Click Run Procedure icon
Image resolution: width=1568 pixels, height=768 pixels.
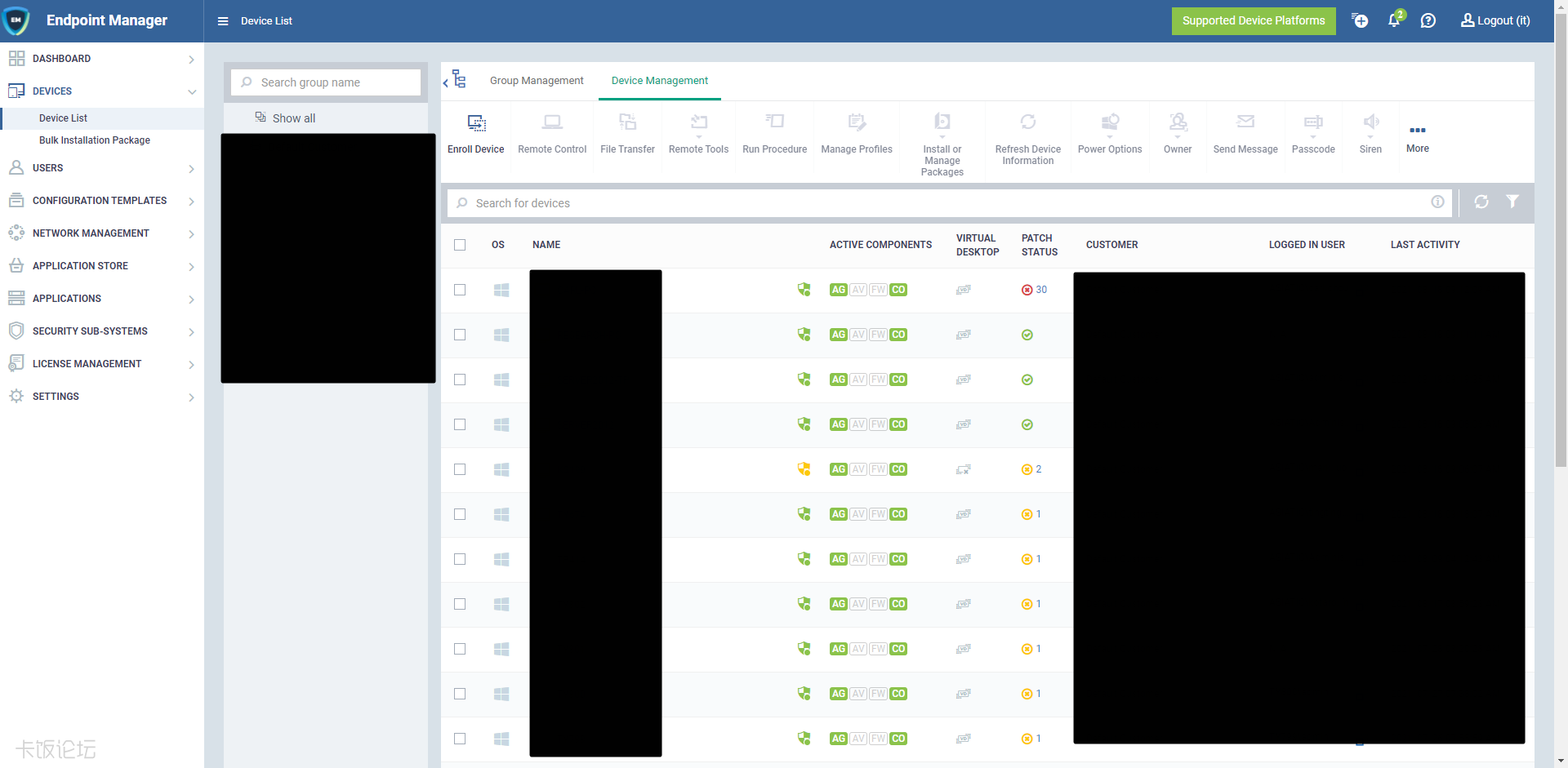pos(774,122)
